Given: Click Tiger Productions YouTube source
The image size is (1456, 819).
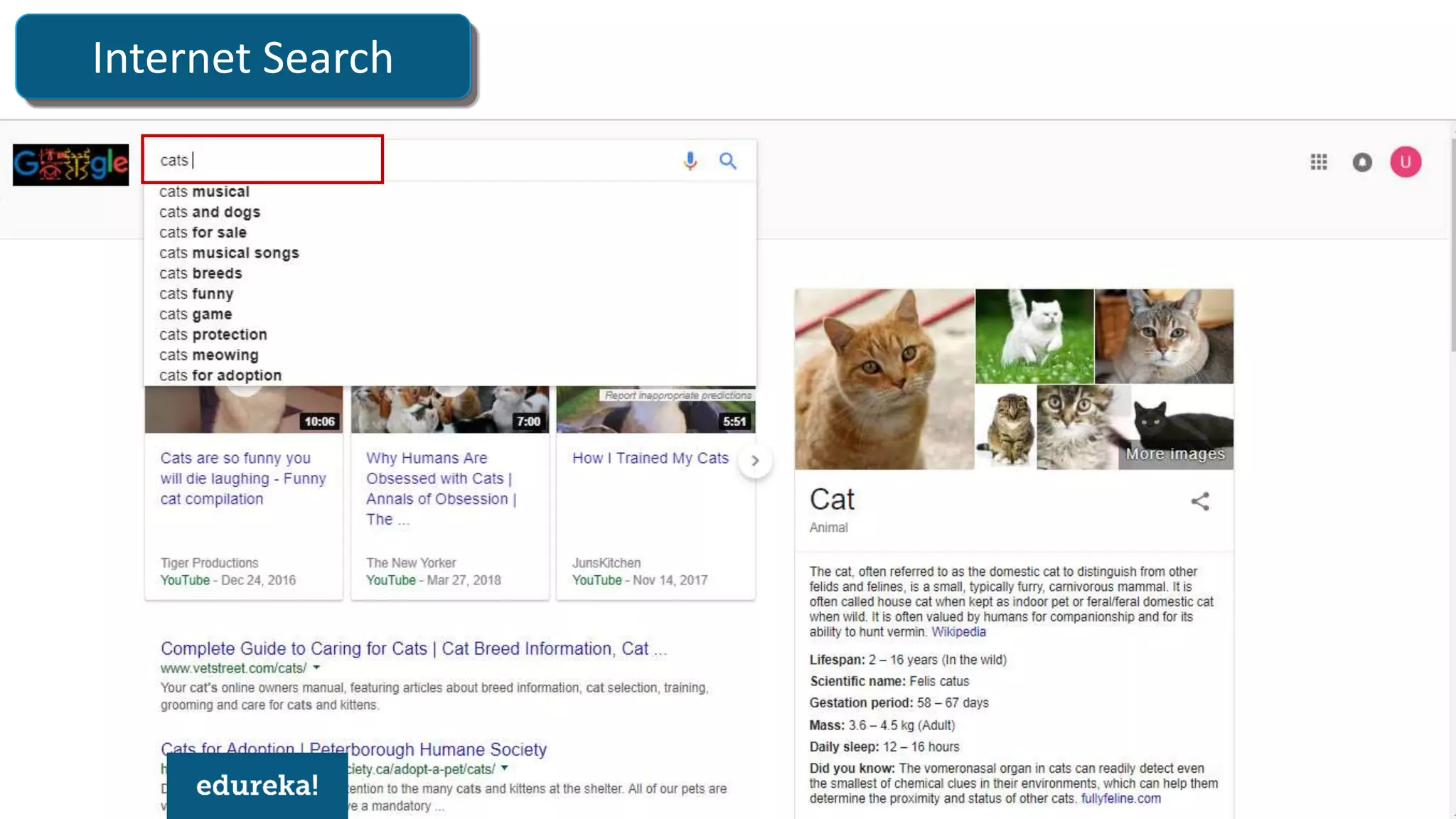Looking at the screenshot, I should tap(227, 572).
